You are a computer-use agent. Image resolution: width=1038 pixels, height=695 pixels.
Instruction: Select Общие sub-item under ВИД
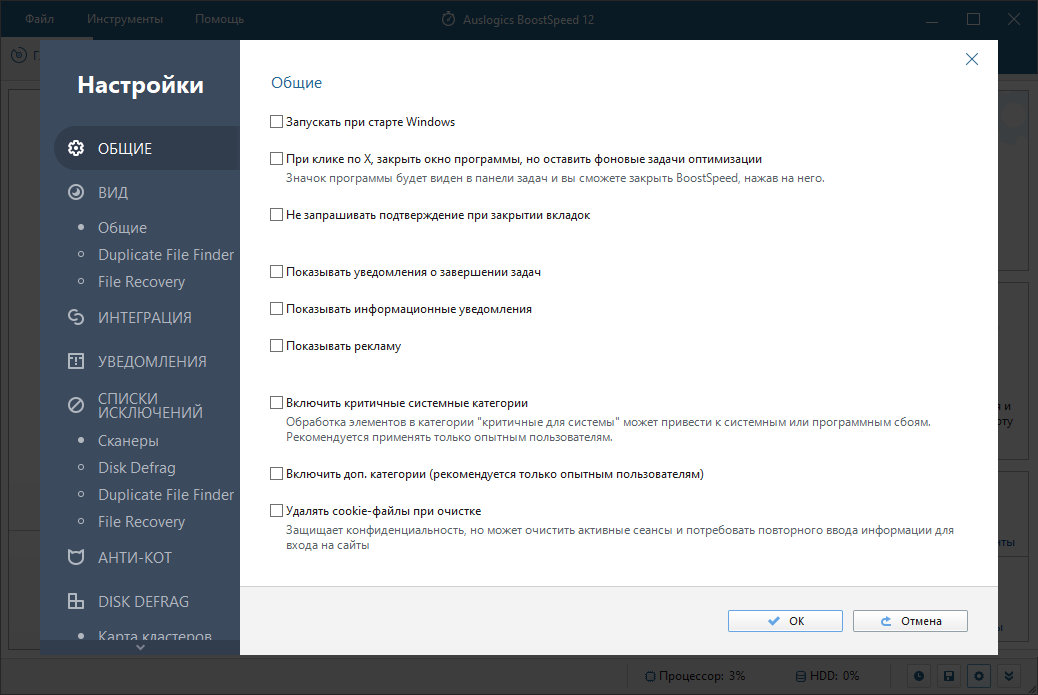122,228
